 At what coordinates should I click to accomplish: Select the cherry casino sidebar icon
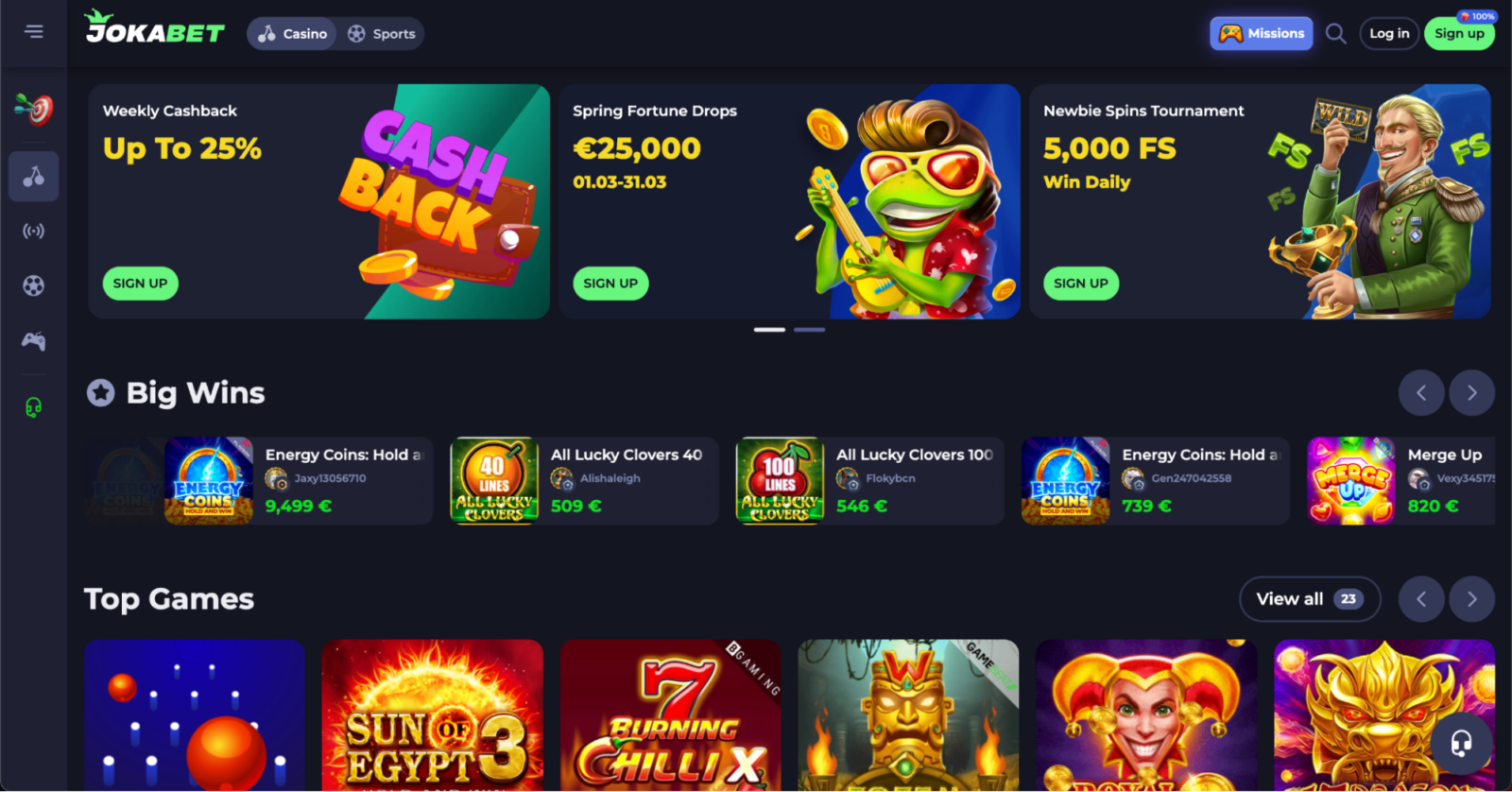[x=34, y=177]
